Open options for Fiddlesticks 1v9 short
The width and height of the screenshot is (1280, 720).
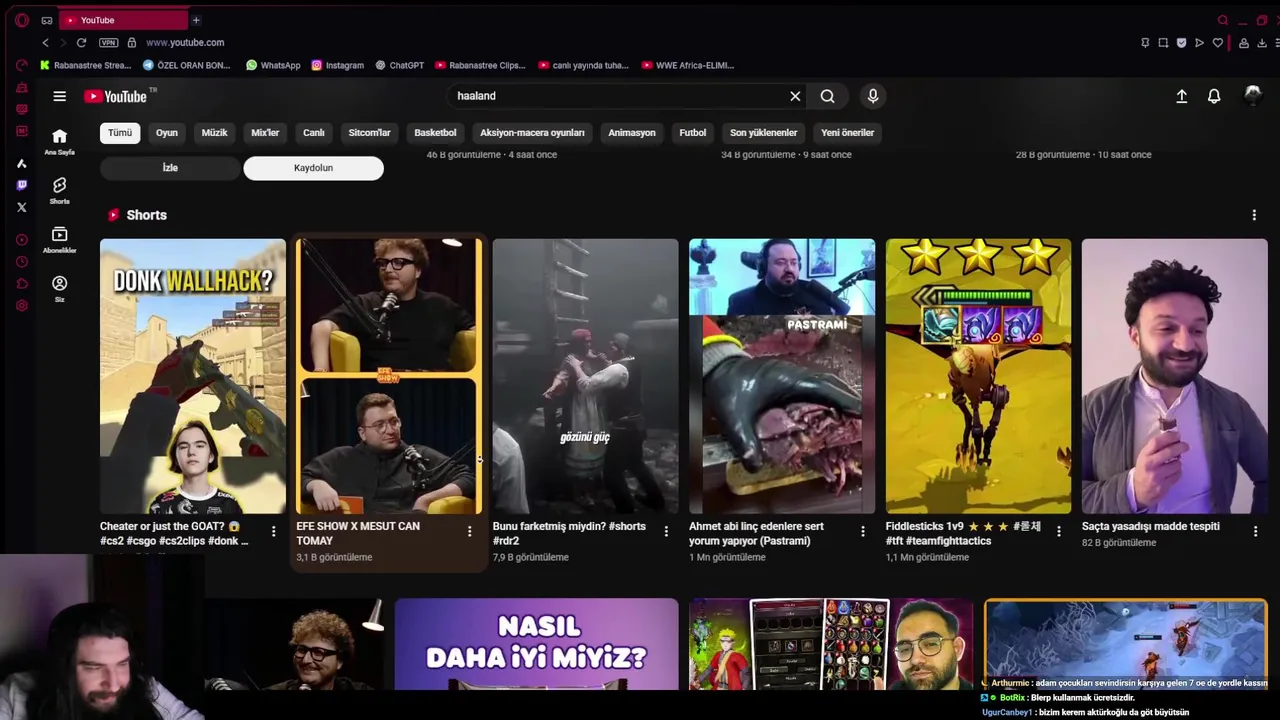click(x=1059, y=532)
